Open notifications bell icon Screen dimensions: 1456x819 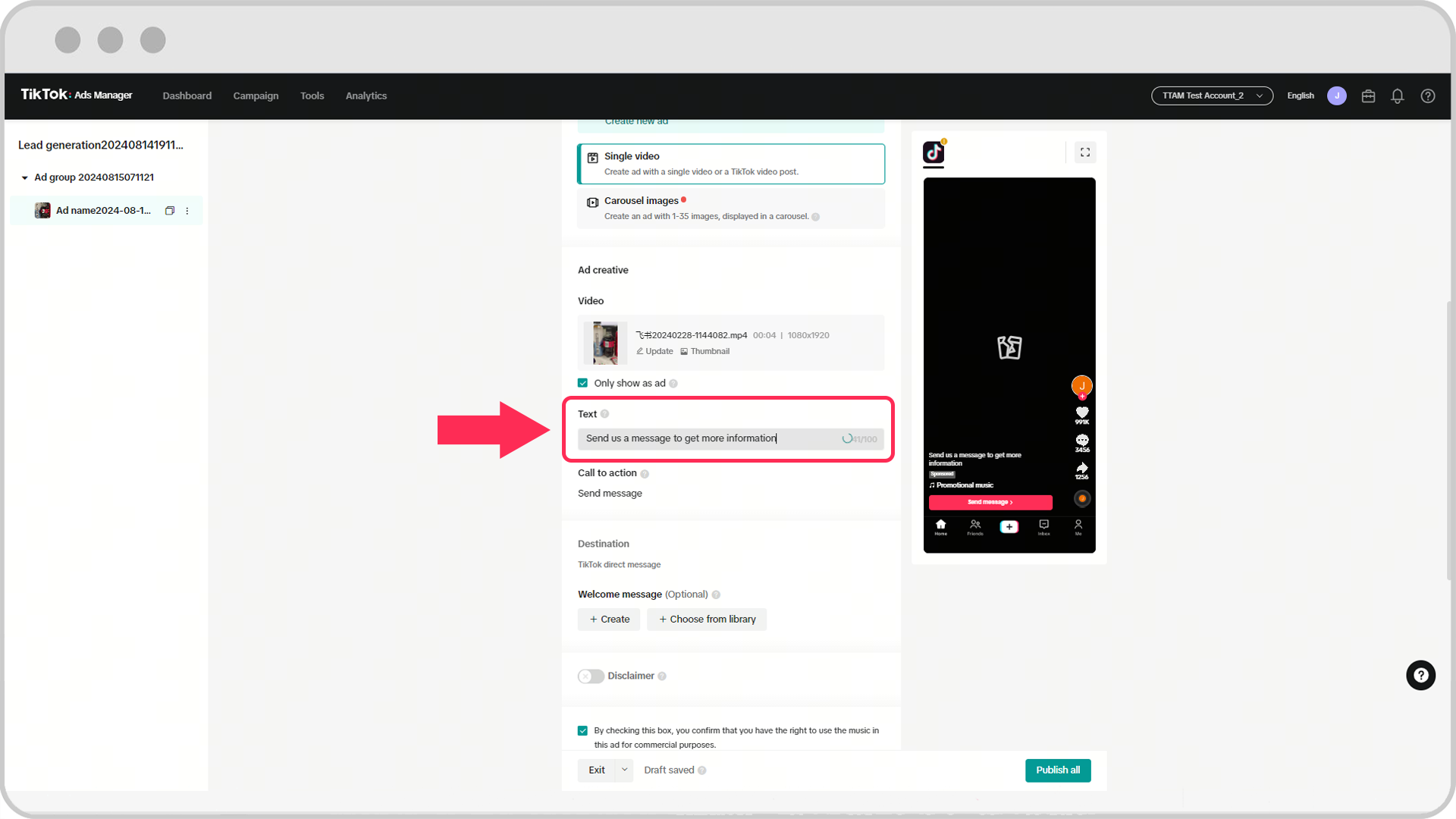(1397, 96)
